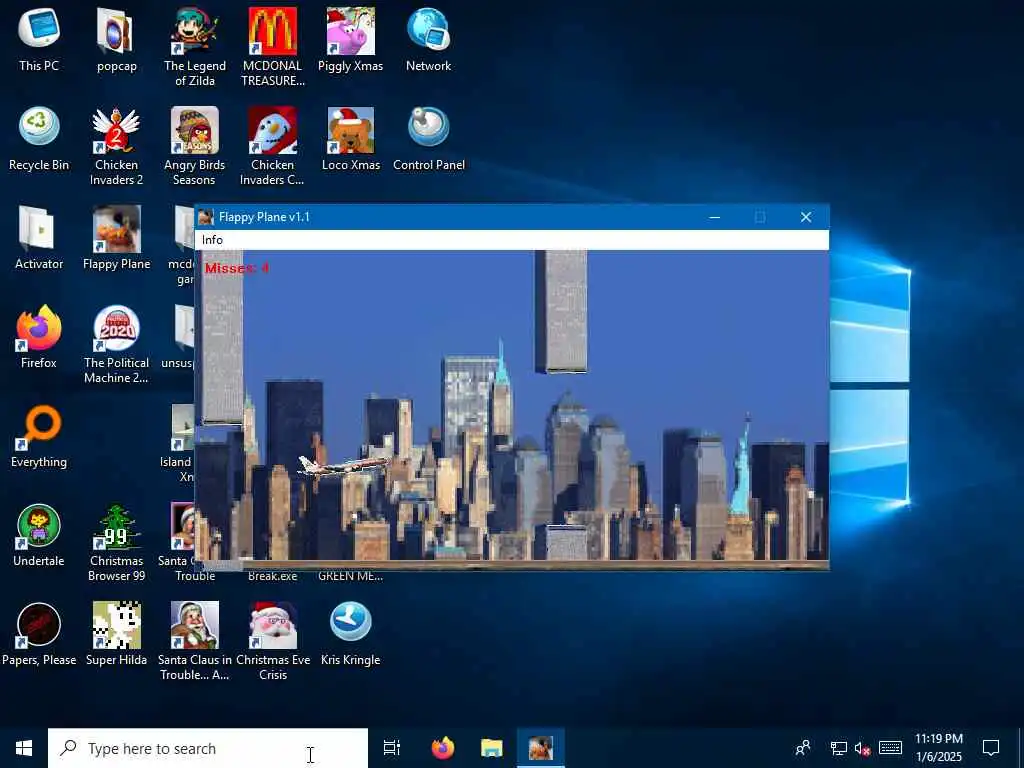Image resolution: width=1024 pixels, height=768 pixels.
Task: Launch MCDONAL TREASURE shortcut
Action: pos(272,47)
